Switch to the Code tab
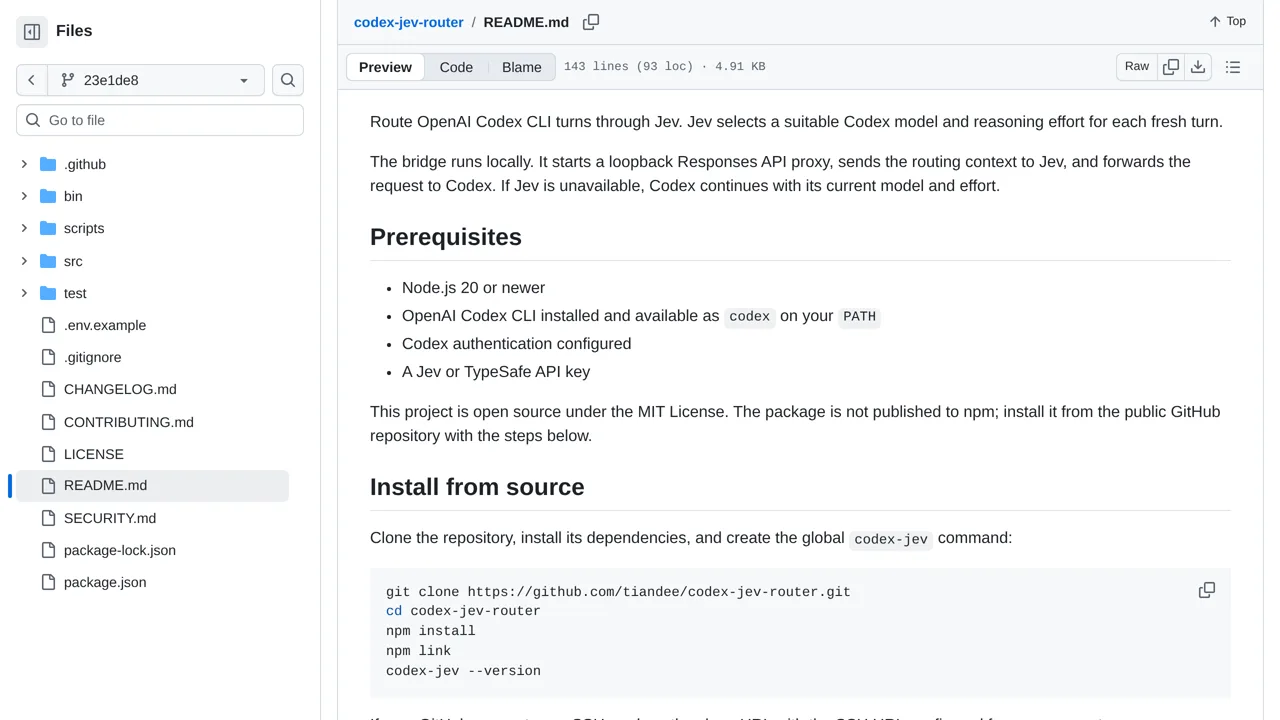 pos(456,67)
